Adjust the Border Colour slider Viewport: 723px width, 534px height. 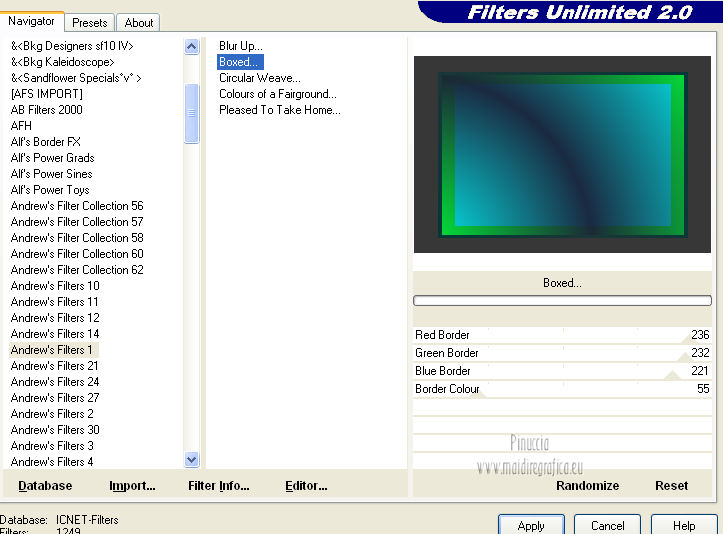[562, 389]
